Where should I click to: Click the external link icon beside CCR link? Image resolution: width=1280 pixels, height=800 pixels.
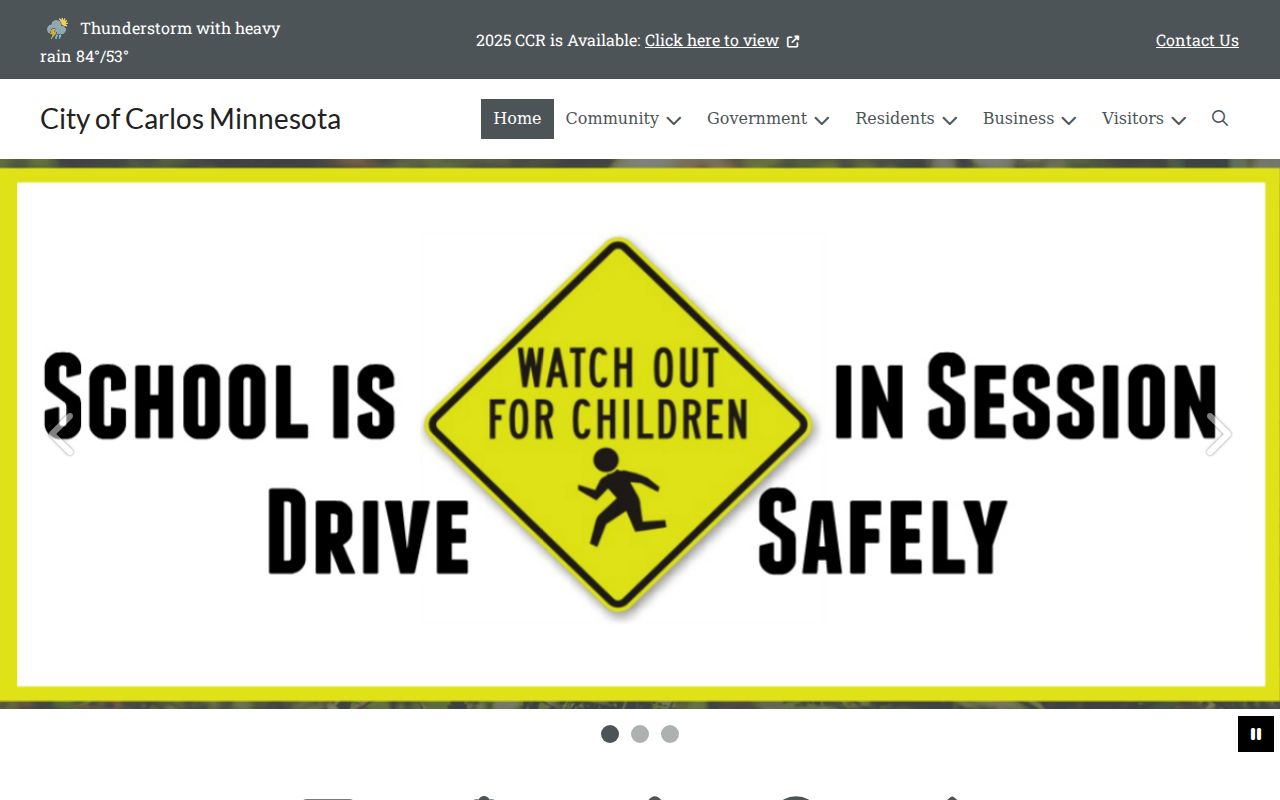click(793, 41)
